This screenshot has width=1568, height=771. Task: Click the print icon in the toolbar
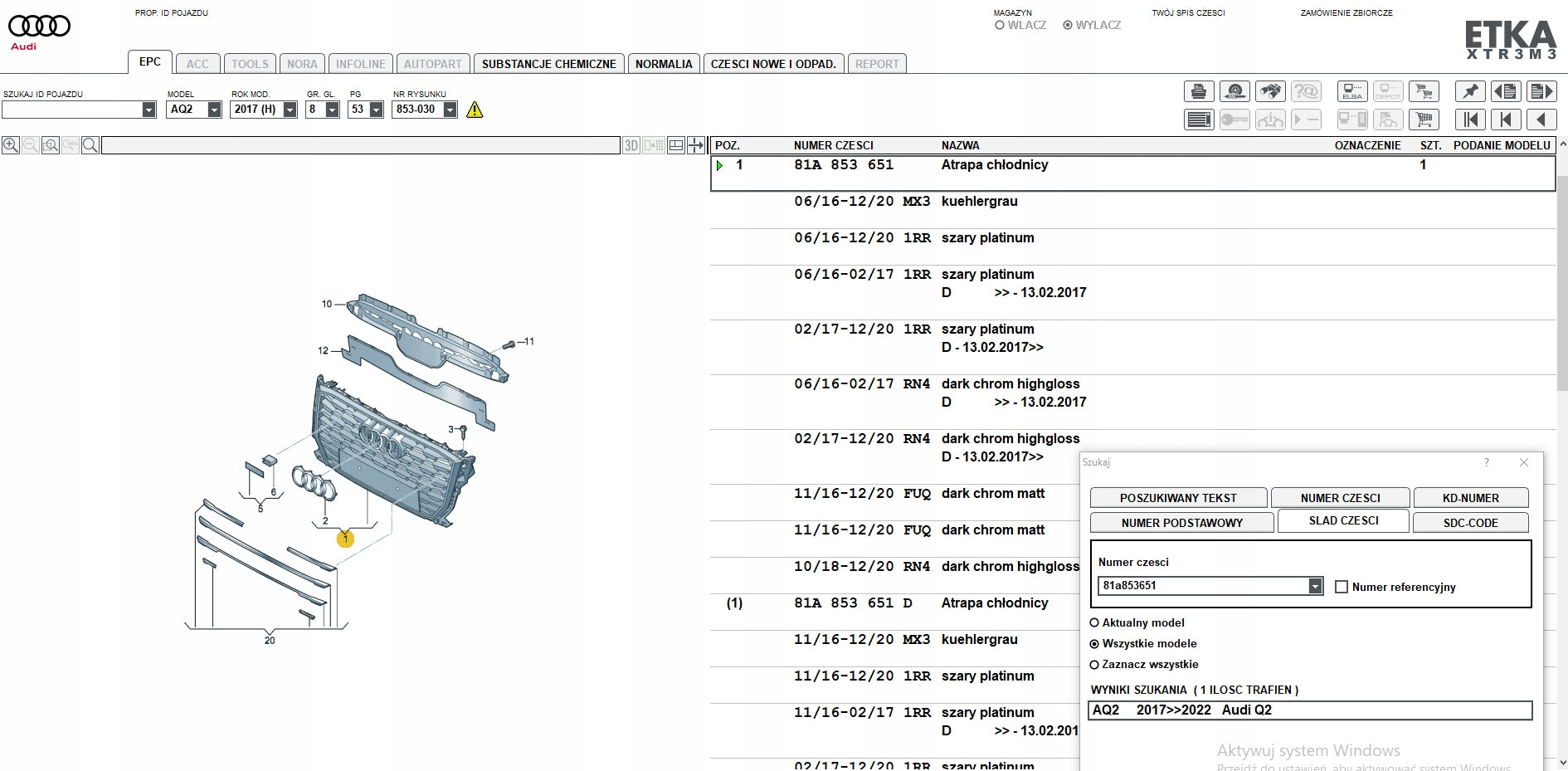click(x=1199, y=91)
